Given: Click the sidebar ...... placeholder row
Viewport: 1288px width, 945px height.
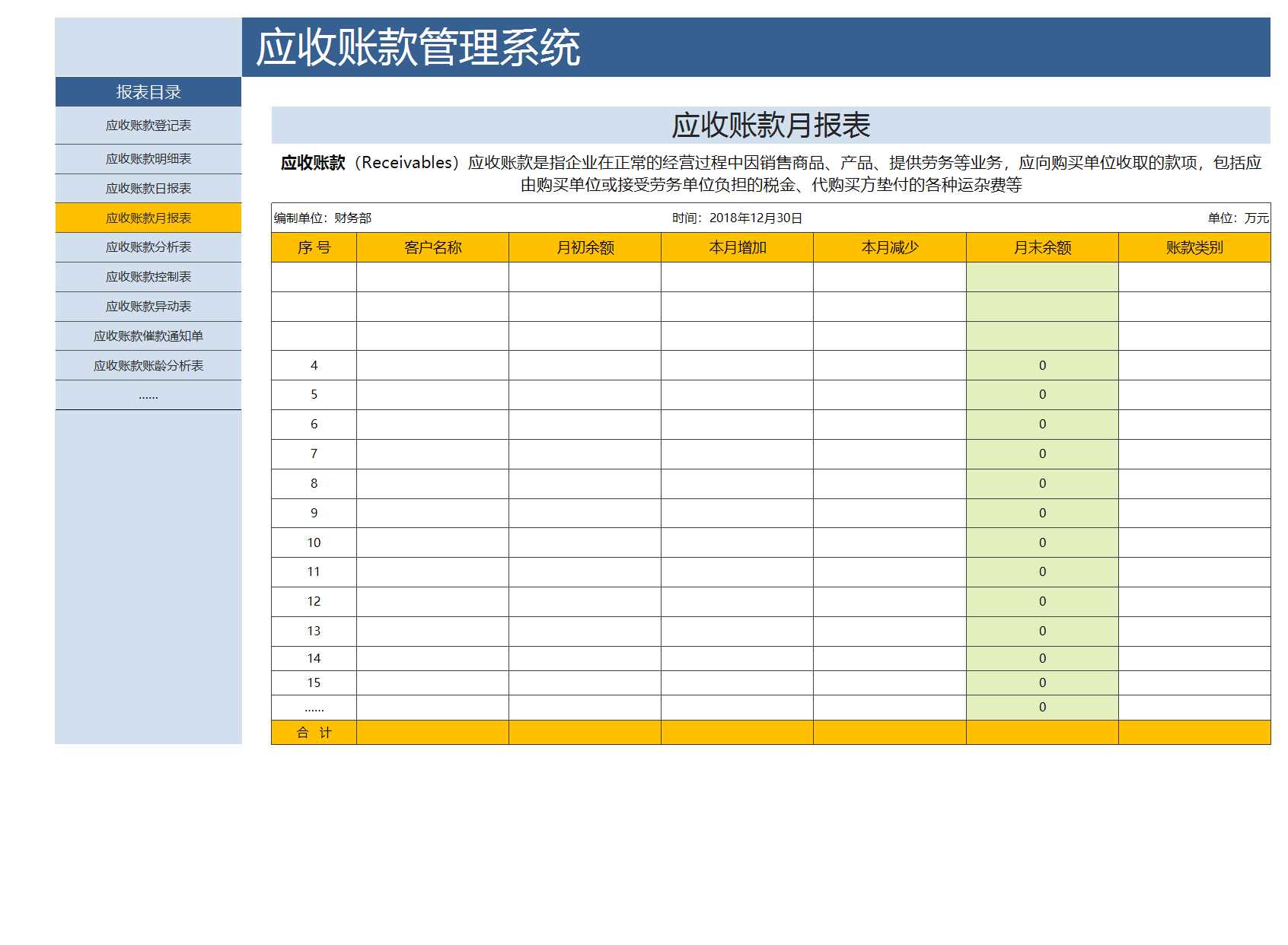Looking at the screenshot, I should [x=148, y=396].
